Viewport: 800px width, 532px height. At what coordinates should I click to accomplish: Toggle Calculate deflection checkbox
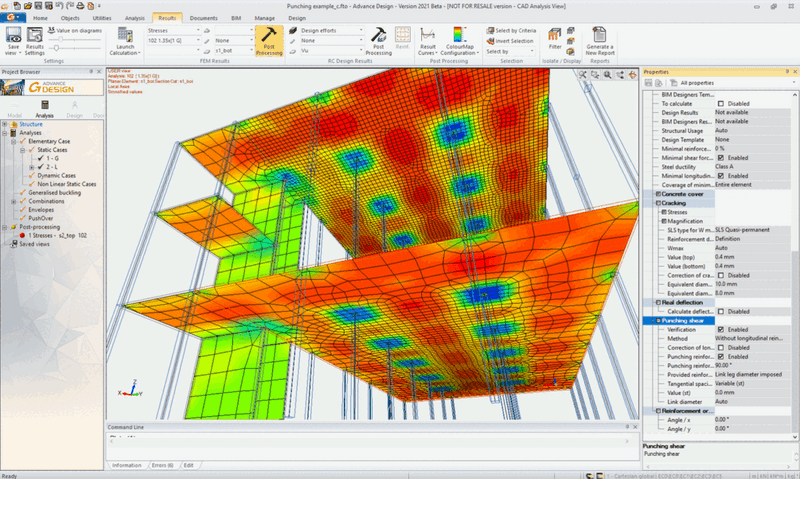pyautogui.click(x=721, y=312)
